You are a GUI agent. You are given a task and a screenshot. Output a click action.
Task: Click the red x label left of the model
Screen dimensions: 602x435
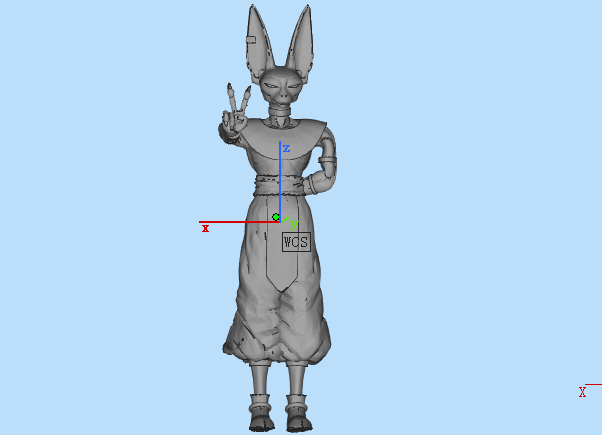tap(206, 229)
